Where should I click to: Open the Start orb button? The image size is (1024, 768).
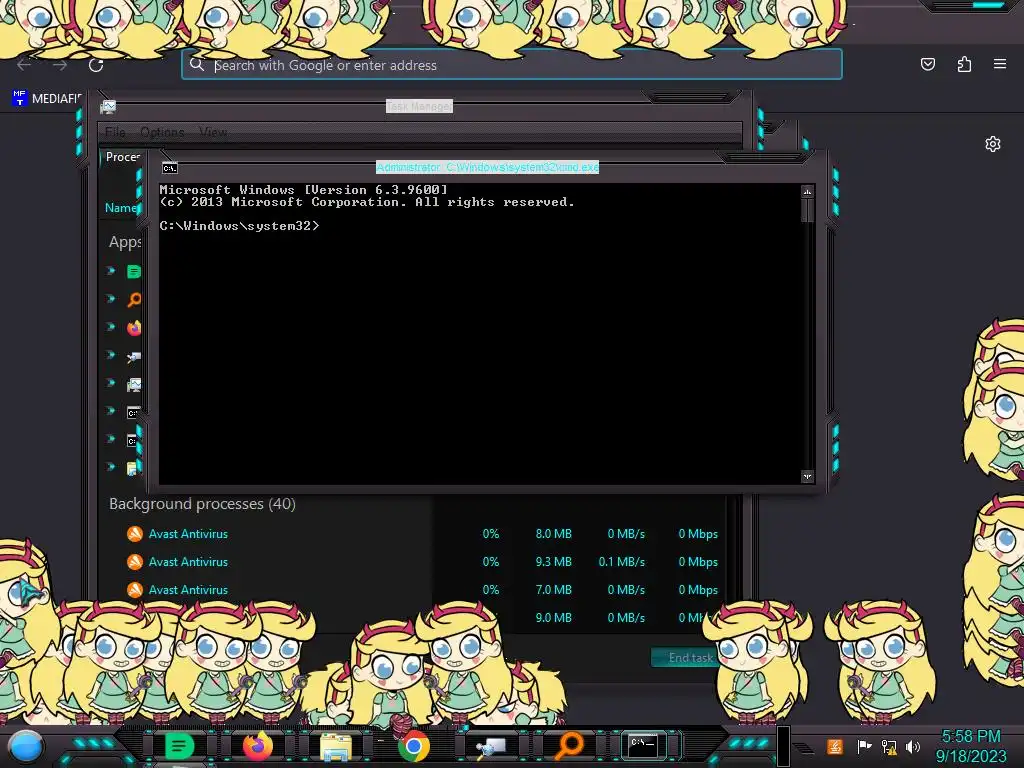(26, 746)
